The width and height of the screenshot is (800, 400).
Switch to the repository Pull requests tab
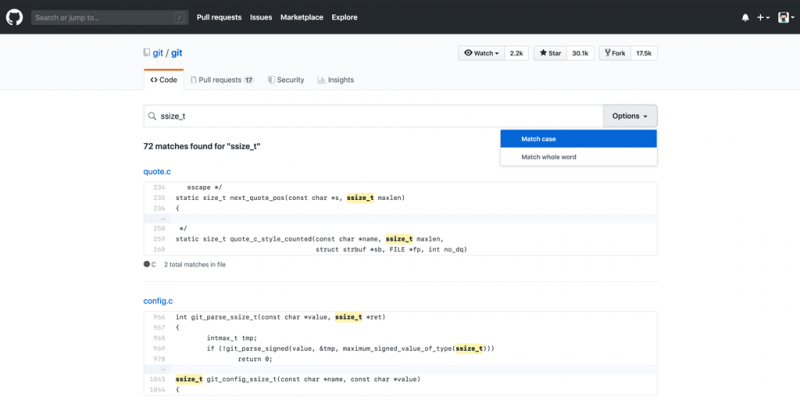[222, 80]
